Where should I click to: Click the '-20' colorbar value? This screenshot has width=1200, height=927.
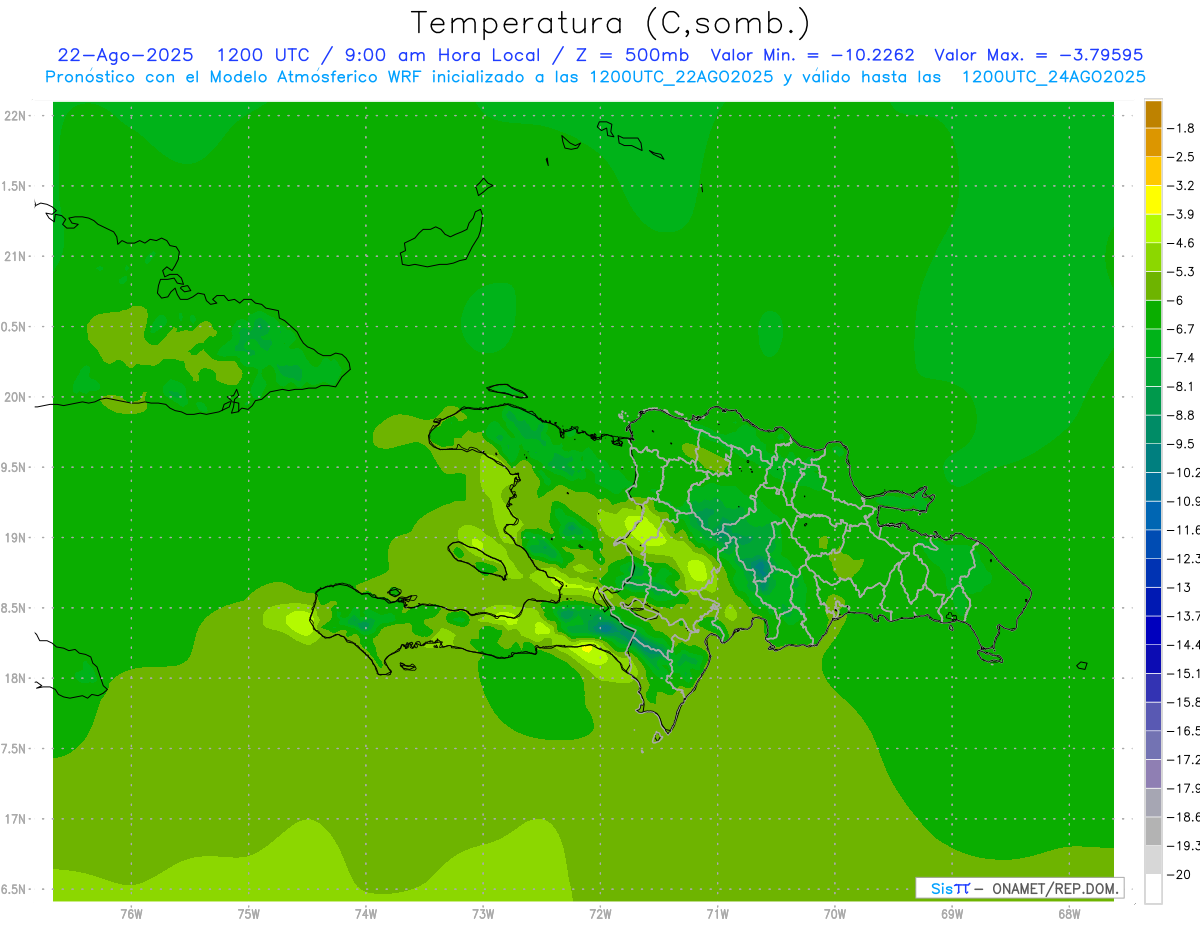point(1179,874)
